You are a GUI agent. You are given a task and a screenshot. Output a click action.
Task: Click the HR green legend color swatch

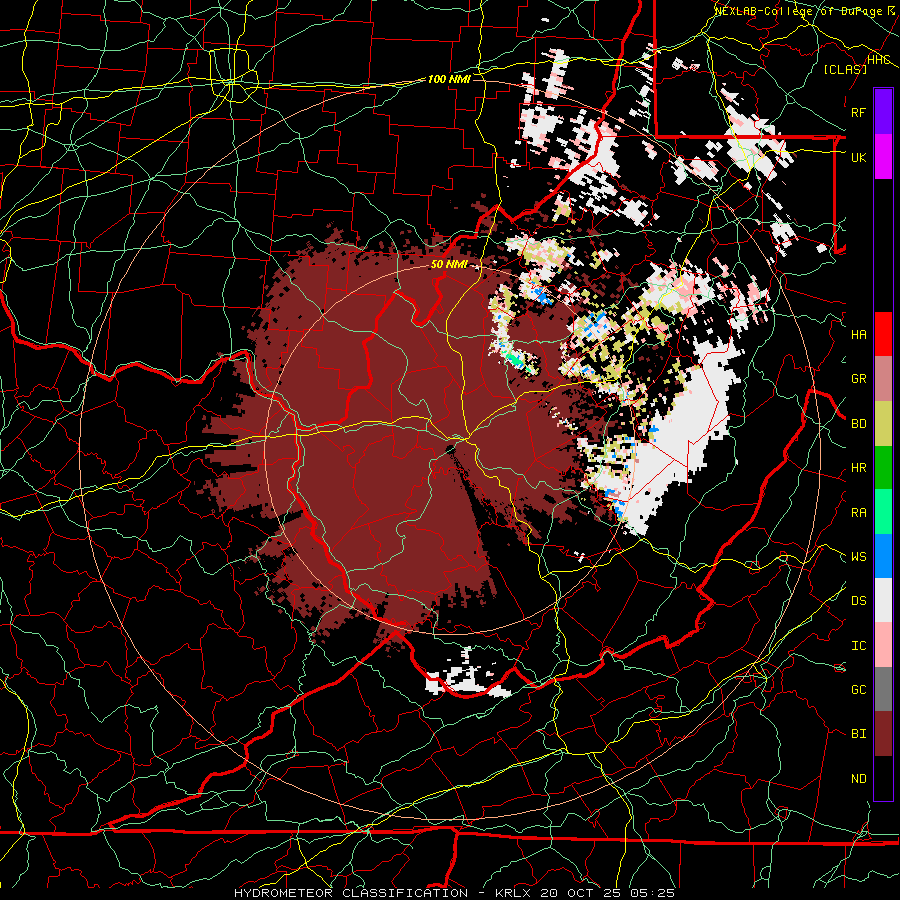tap(883, 468)
